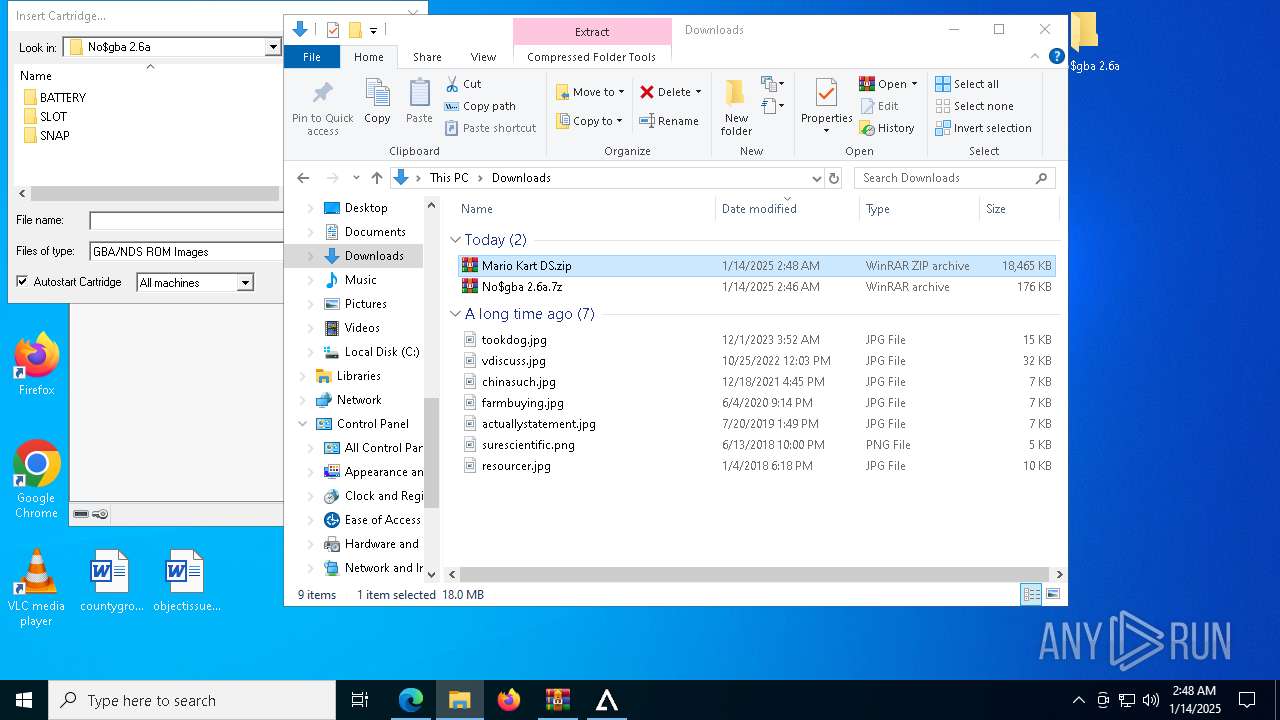Open the All machines dropdown
This screenshot has height=720, width=1280.
coord(245,283)
